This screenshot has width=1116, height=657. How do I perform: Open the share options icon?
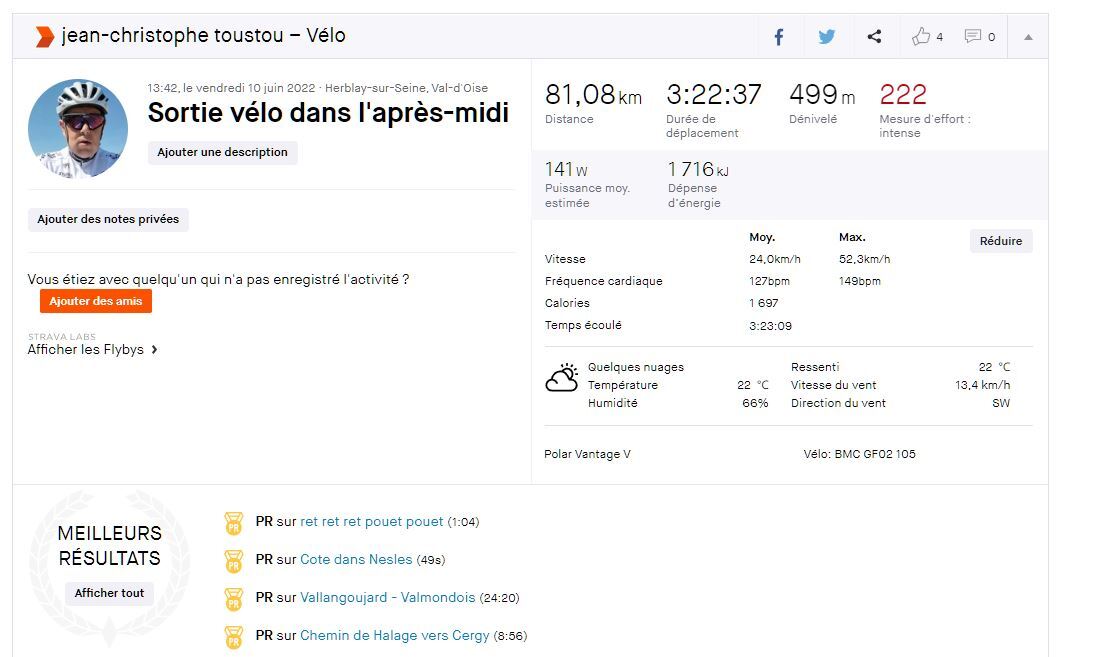pos(874,37)
